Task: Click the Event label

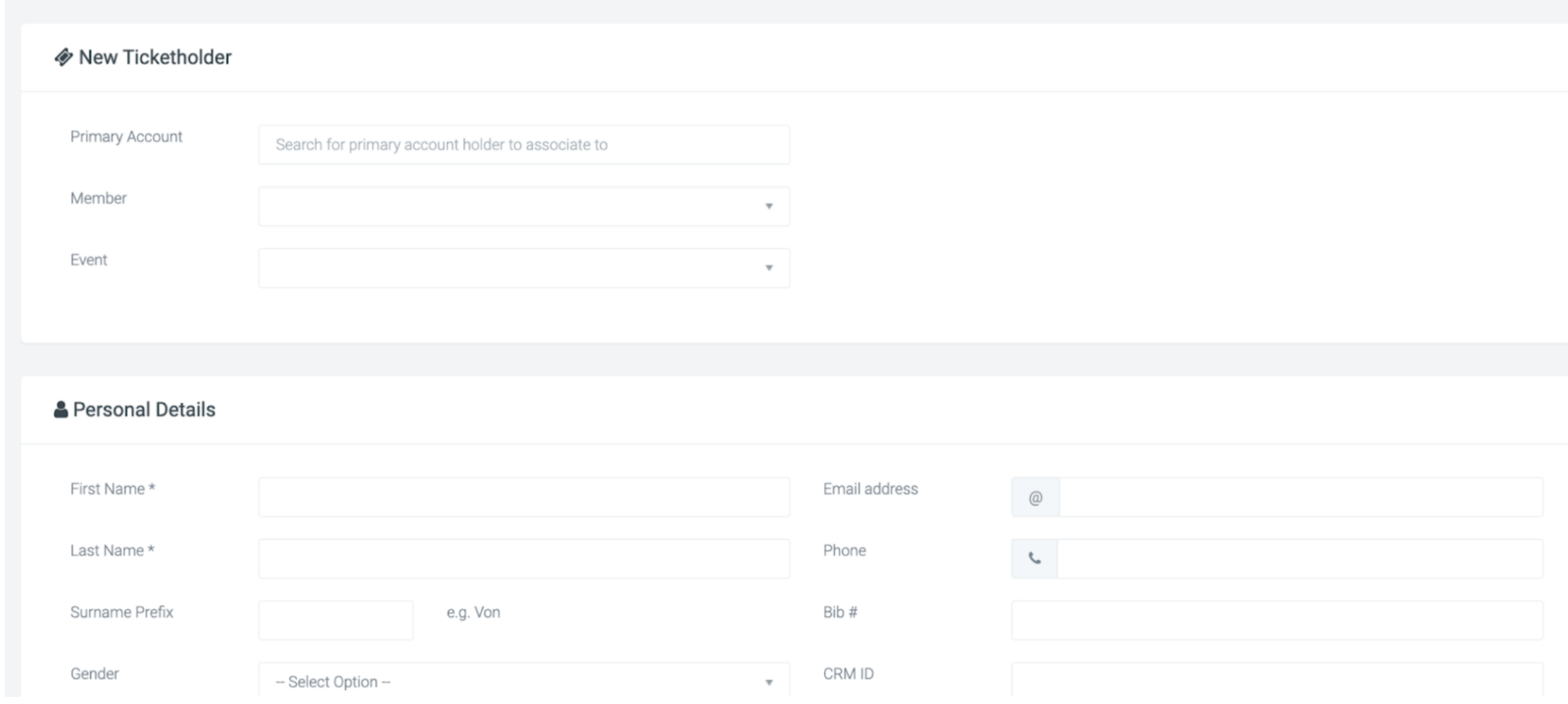Action: tap(88, 260)
